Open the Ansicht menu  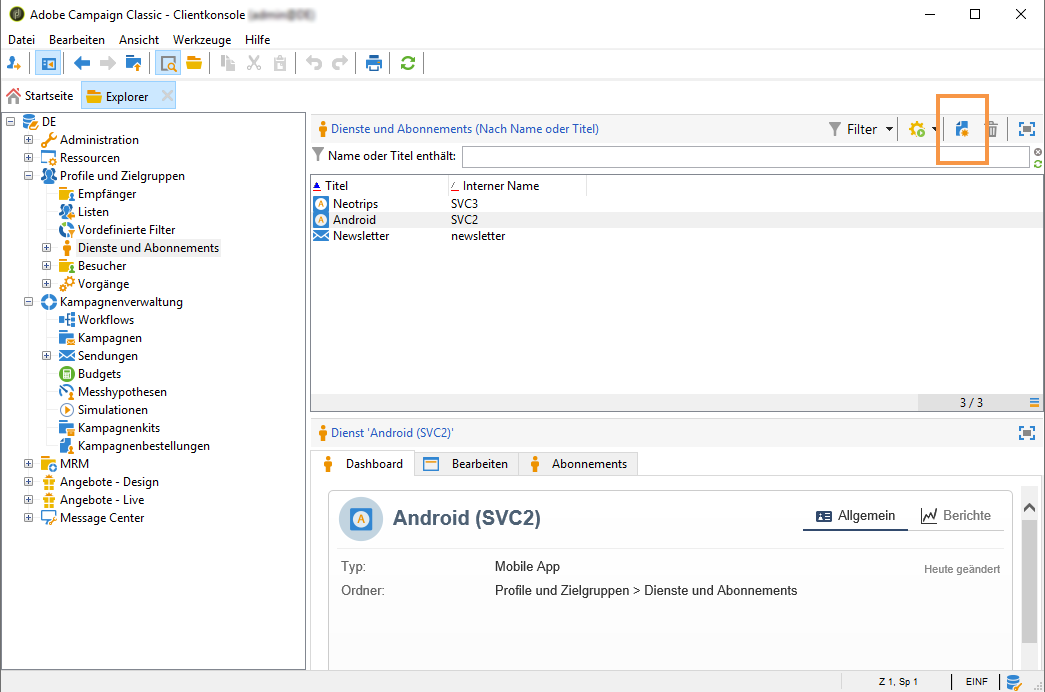point(139,40)
